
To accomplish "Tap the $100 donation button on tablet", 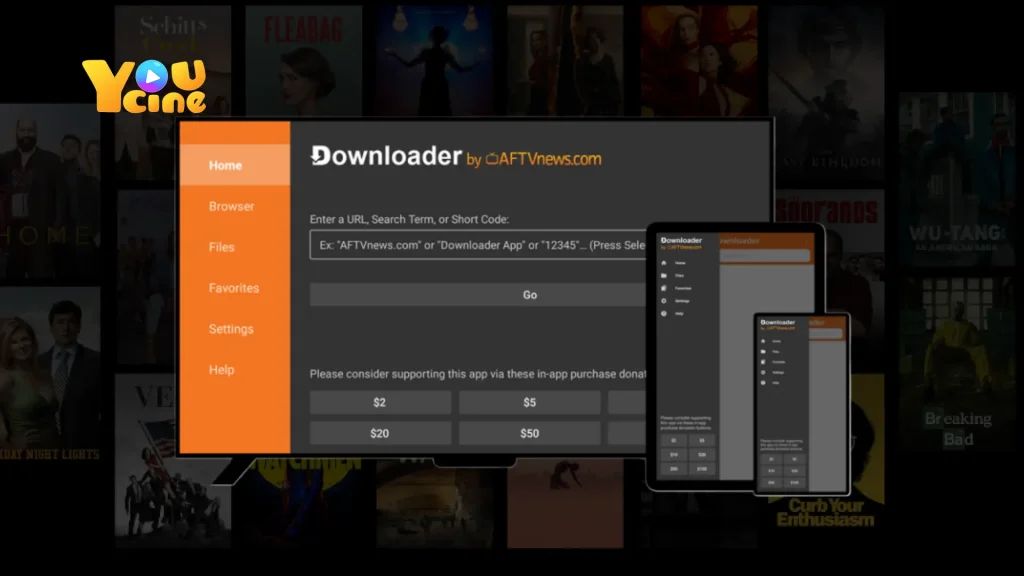I will [702, 469].
